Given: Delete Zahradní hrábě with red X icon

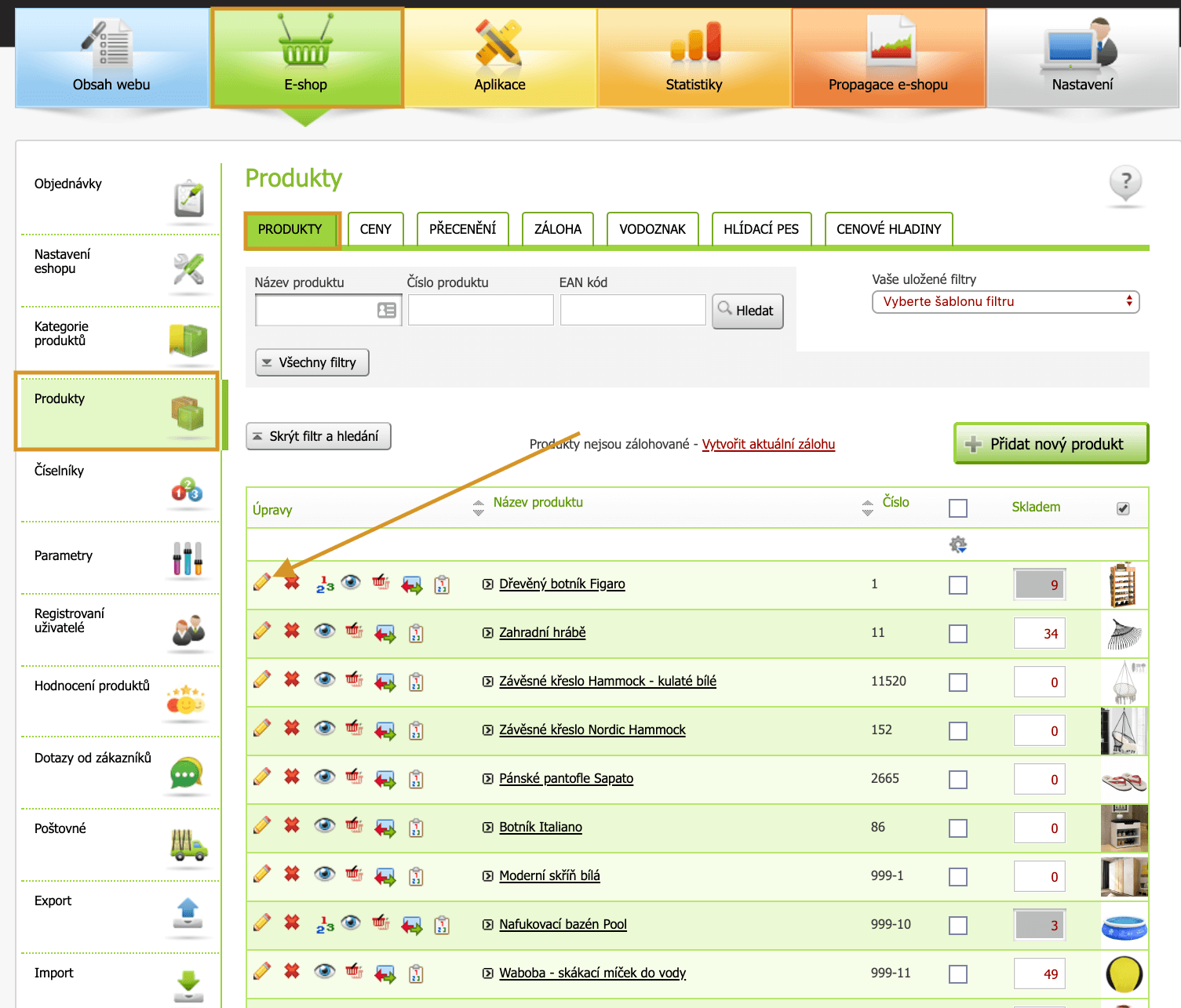Looking at the screenshot, I should tap(292, 631).
